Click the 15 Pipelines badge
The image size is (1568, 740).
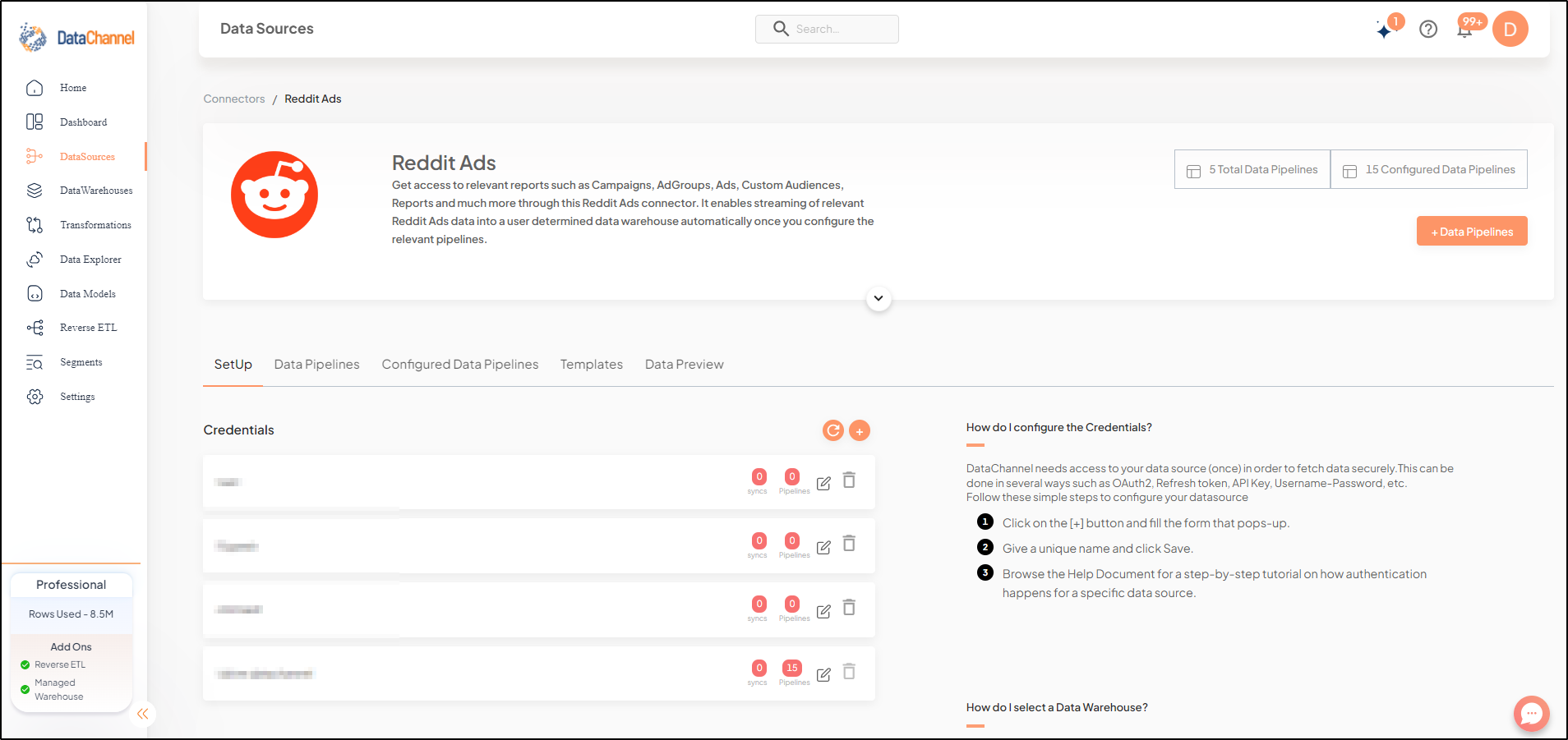[792, 668]
